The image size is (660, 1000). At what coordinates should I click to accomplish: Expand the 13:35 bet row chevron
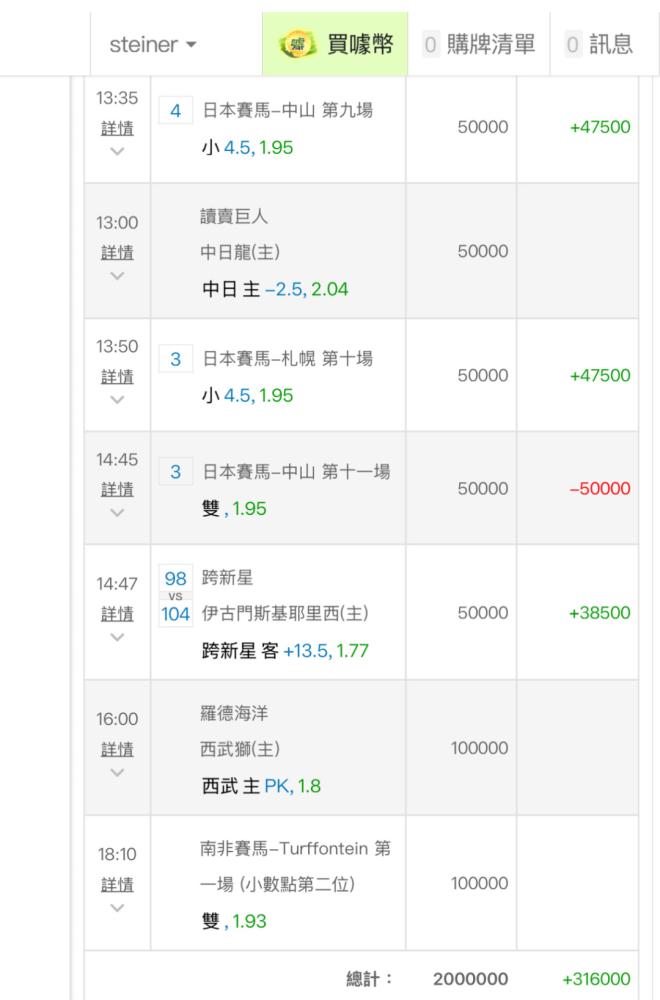(117, 152)
